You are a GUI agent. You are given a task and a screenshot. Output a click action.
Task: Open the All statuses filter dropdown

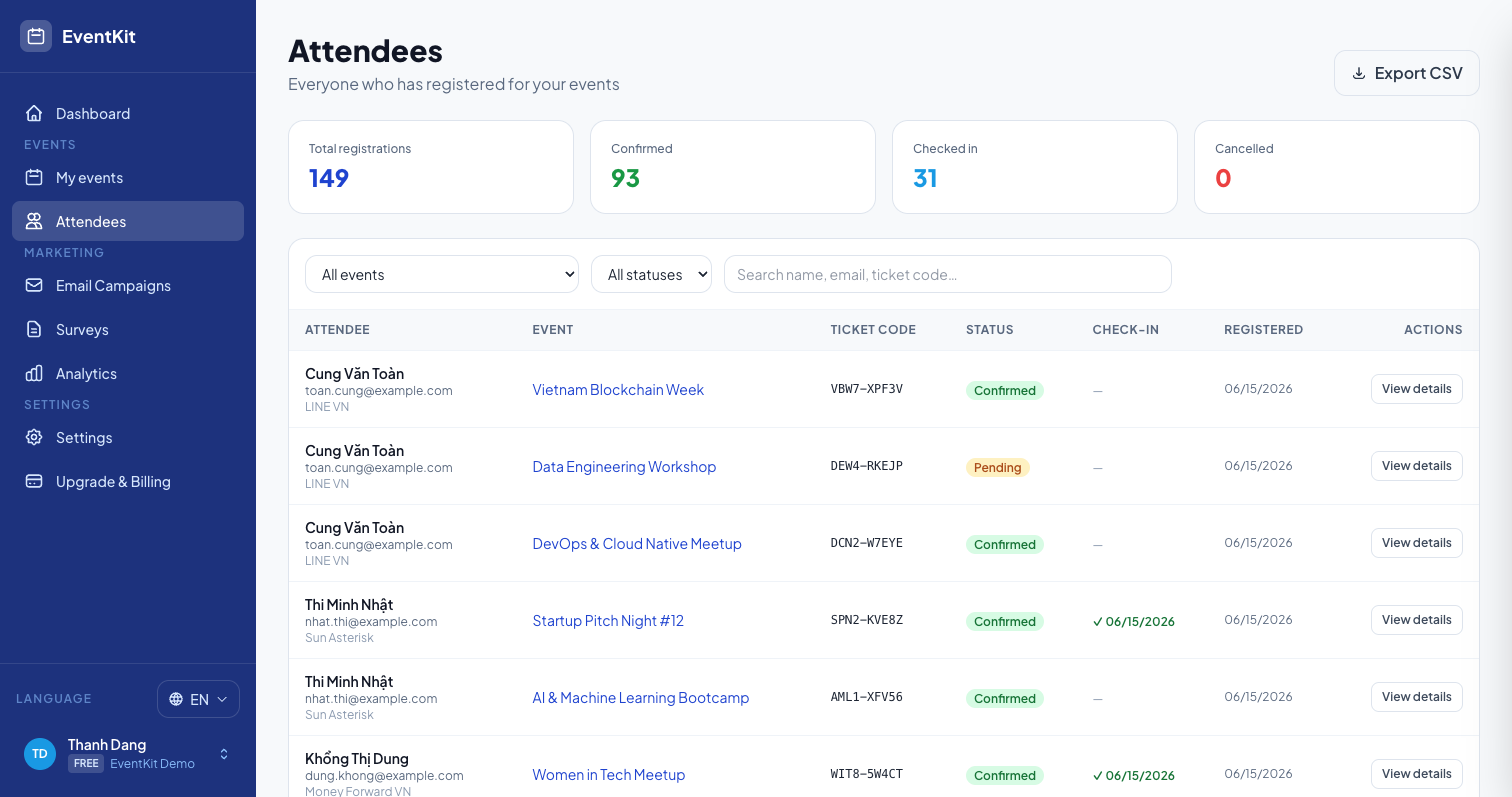coord(651,274)
